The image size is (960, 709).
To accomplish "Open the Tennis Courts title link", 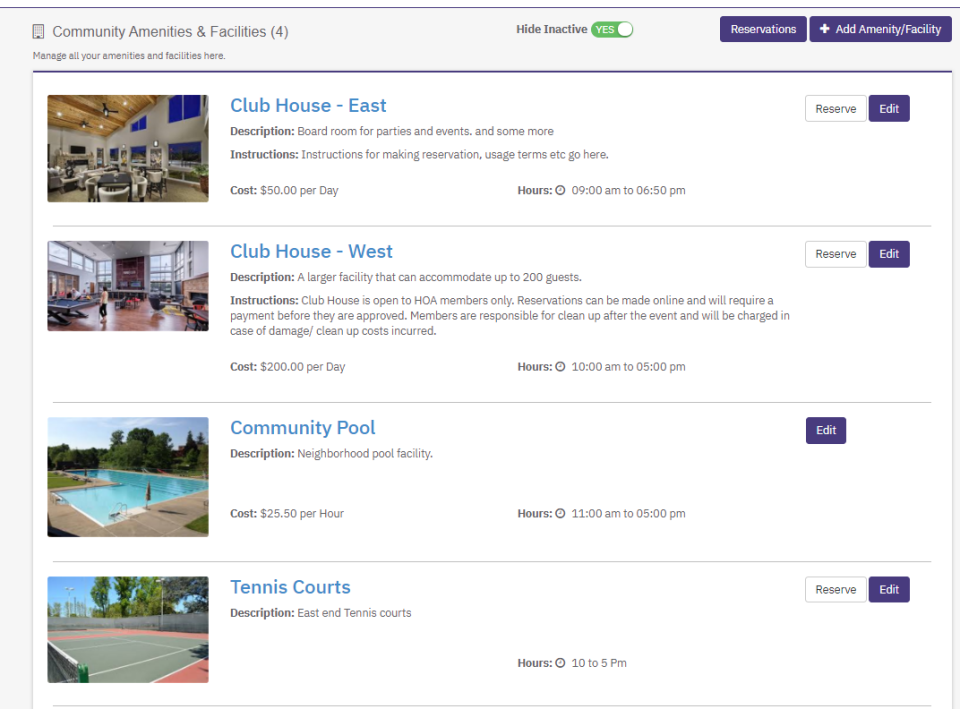I will tap(290, 587).
